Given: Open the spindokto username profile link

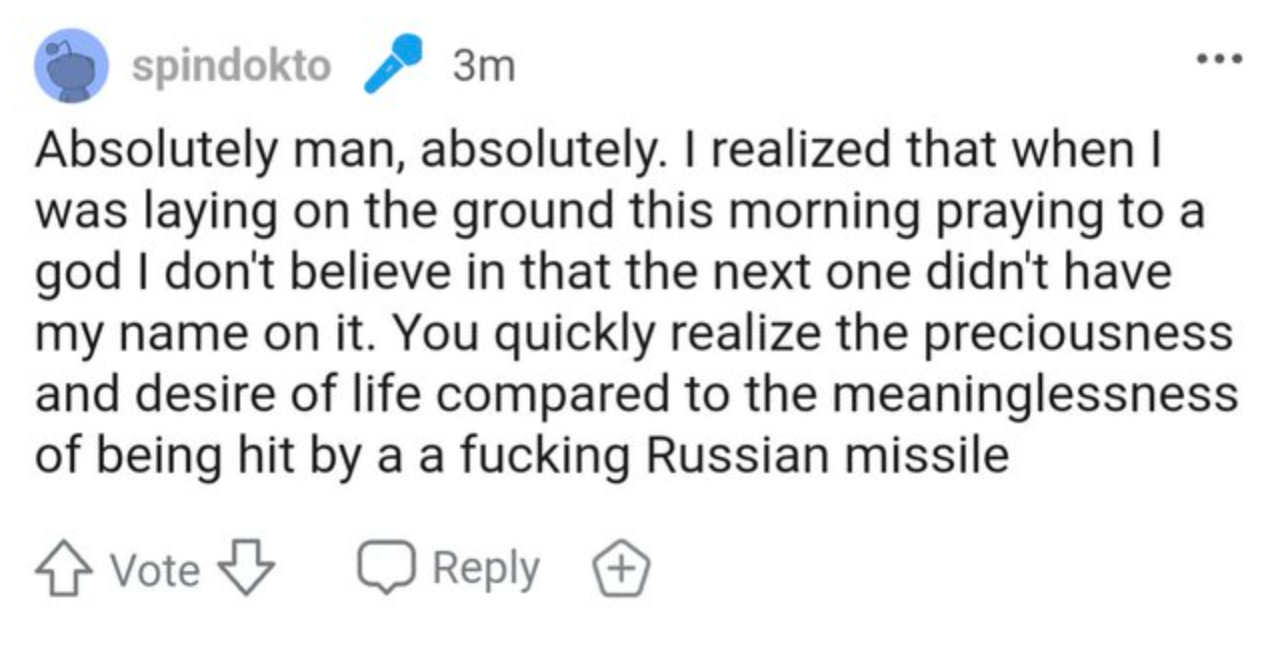Looking at the screenshot, I should 231,66.
